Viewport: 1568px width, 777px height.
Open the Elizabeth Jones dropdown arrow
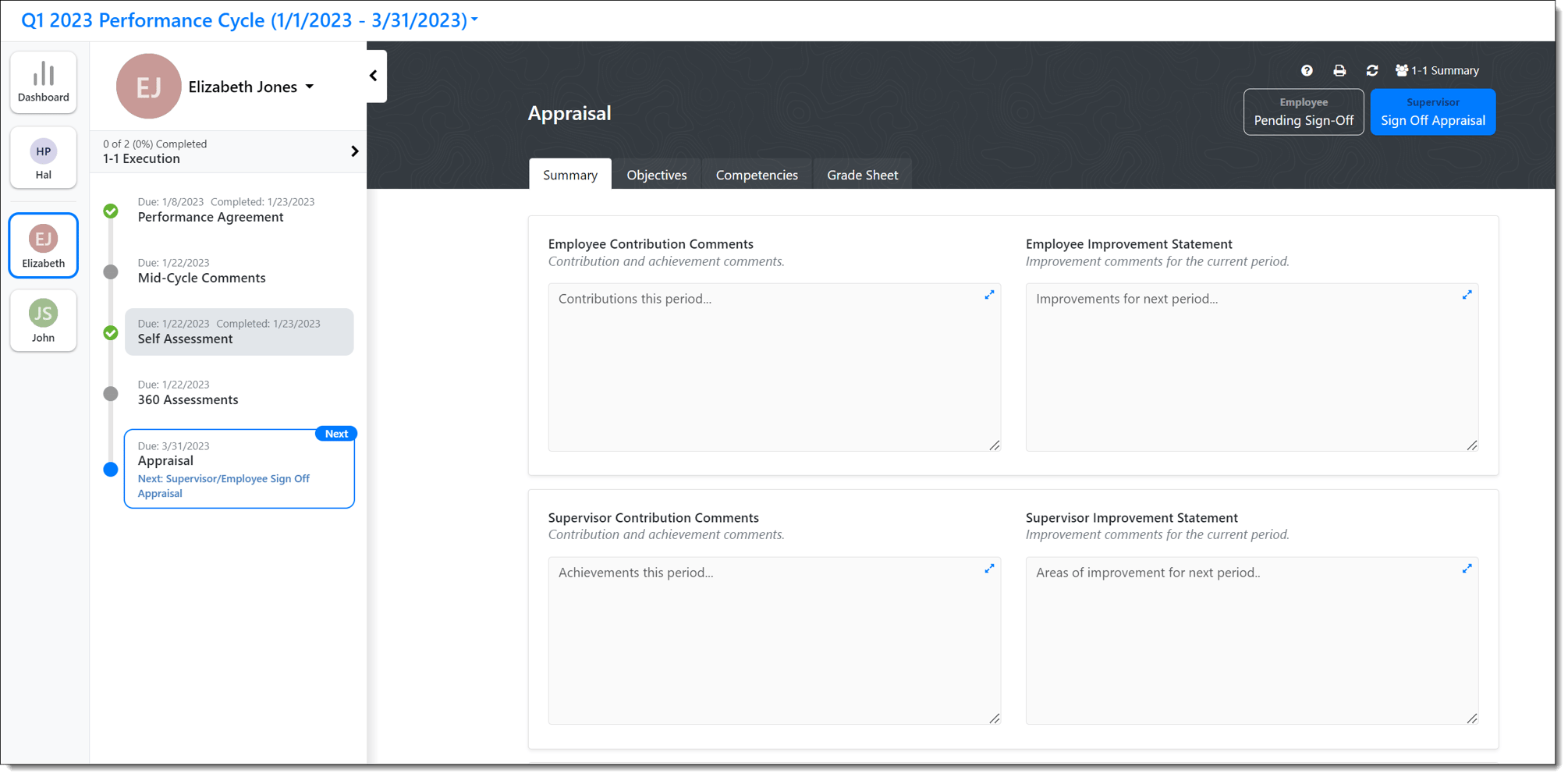coord(310,87)
